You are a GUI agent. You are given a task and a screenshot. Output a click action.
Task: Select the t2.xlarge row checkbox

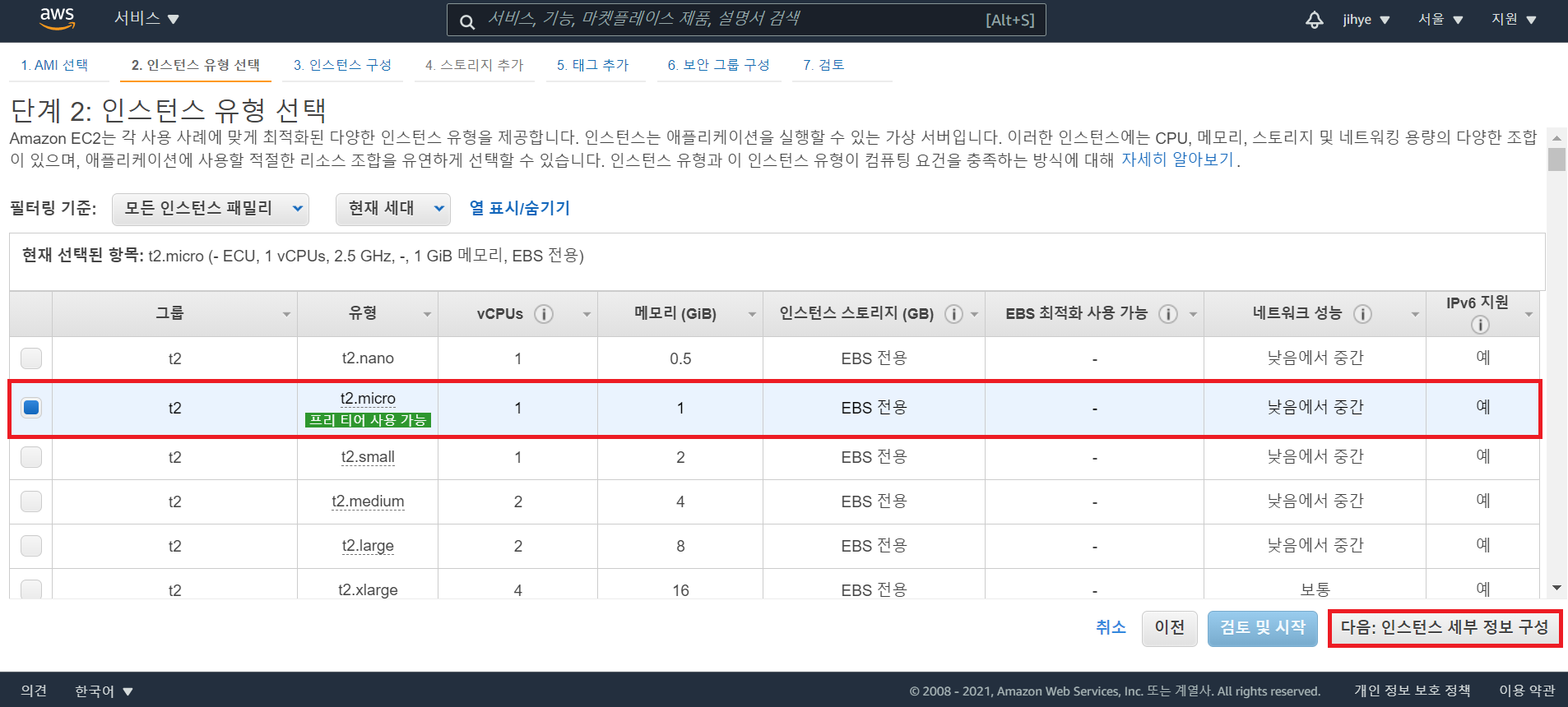[31, 589]
